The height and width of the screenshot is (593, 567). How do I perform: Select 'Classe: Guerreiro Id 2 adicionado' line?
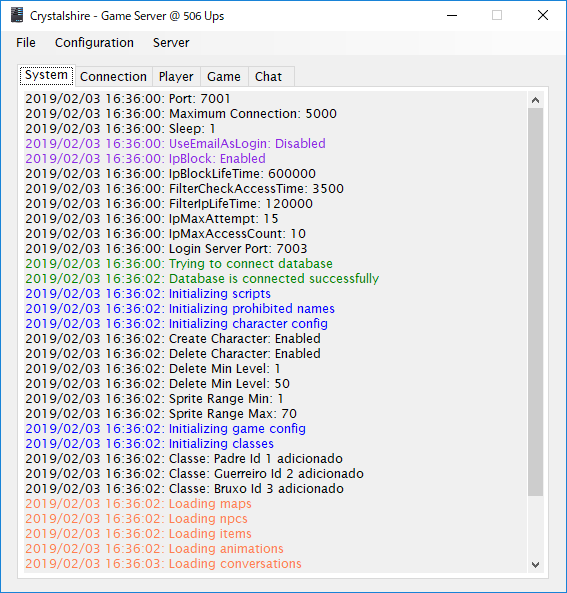(194, 474)
